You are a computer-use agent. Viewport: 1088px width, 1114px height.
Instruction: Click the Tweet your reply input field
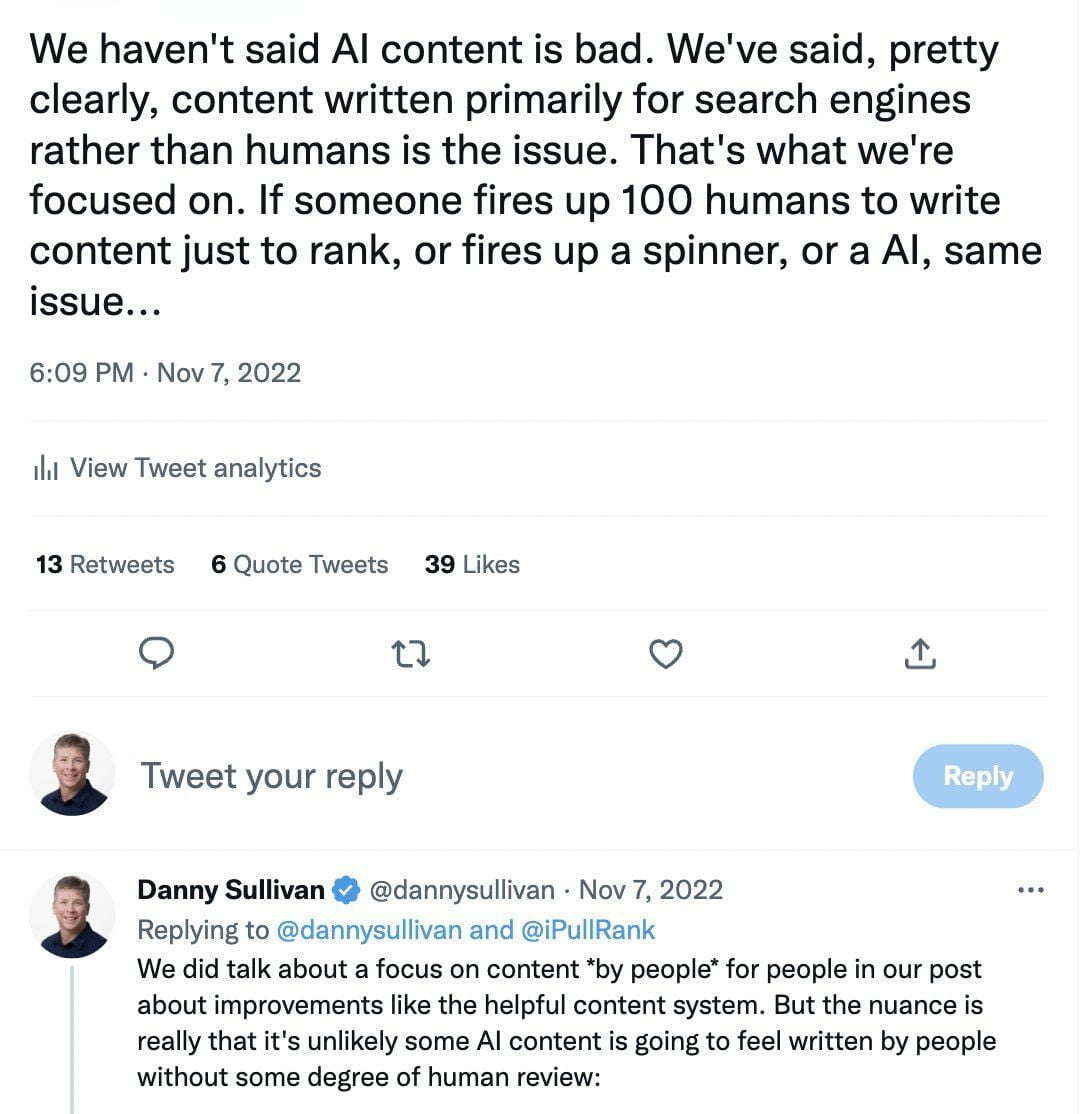[271, 775]
